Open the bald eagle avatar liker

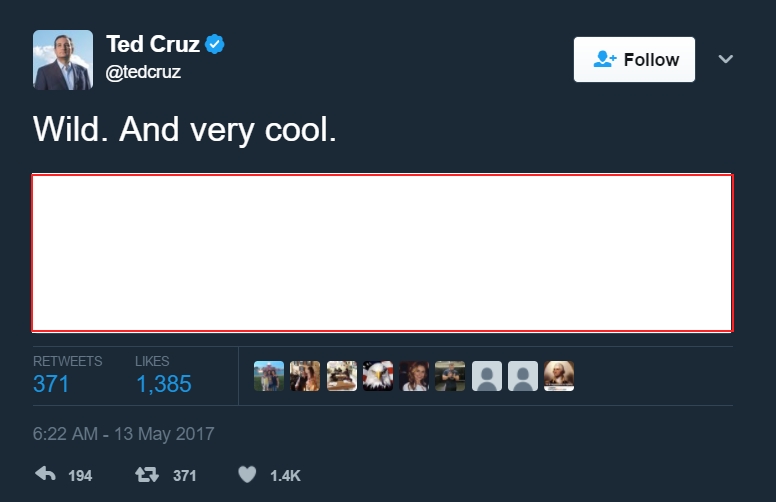378,376
